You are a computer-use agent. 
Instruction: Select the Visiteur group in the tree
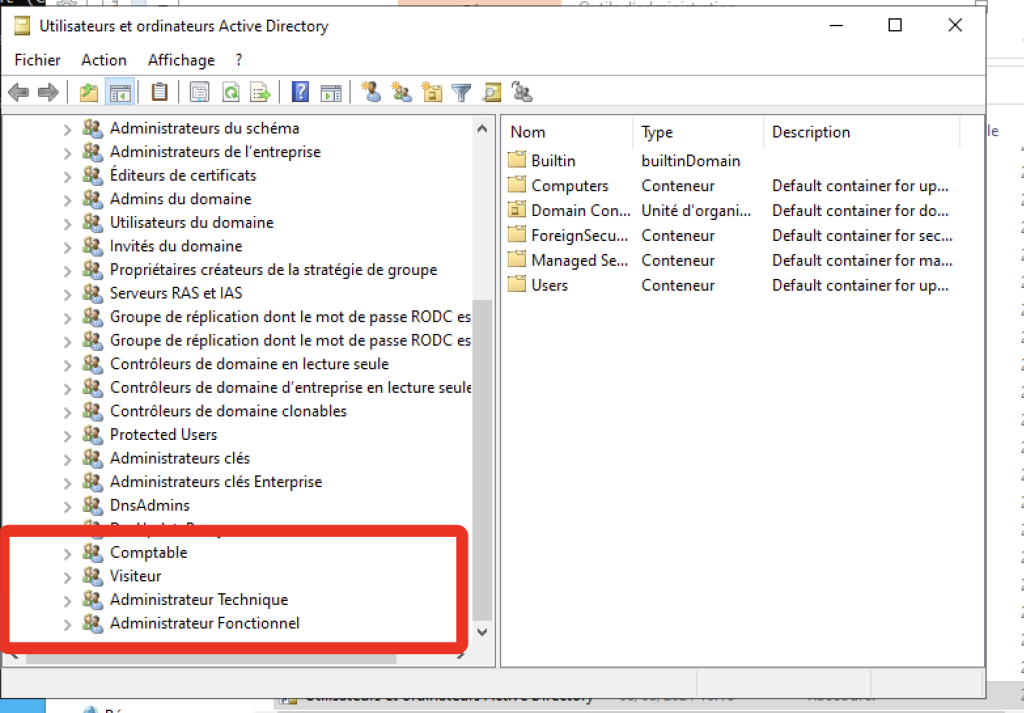[135, 576]
